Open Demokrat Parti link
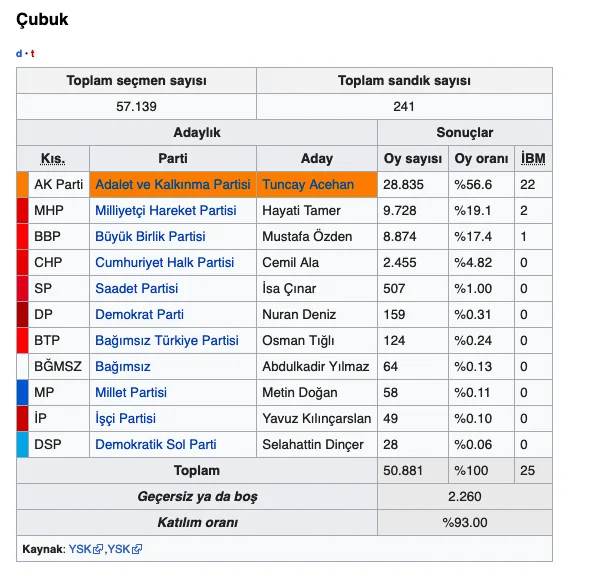This screenshot has width=600, height=577. [139, 315]
